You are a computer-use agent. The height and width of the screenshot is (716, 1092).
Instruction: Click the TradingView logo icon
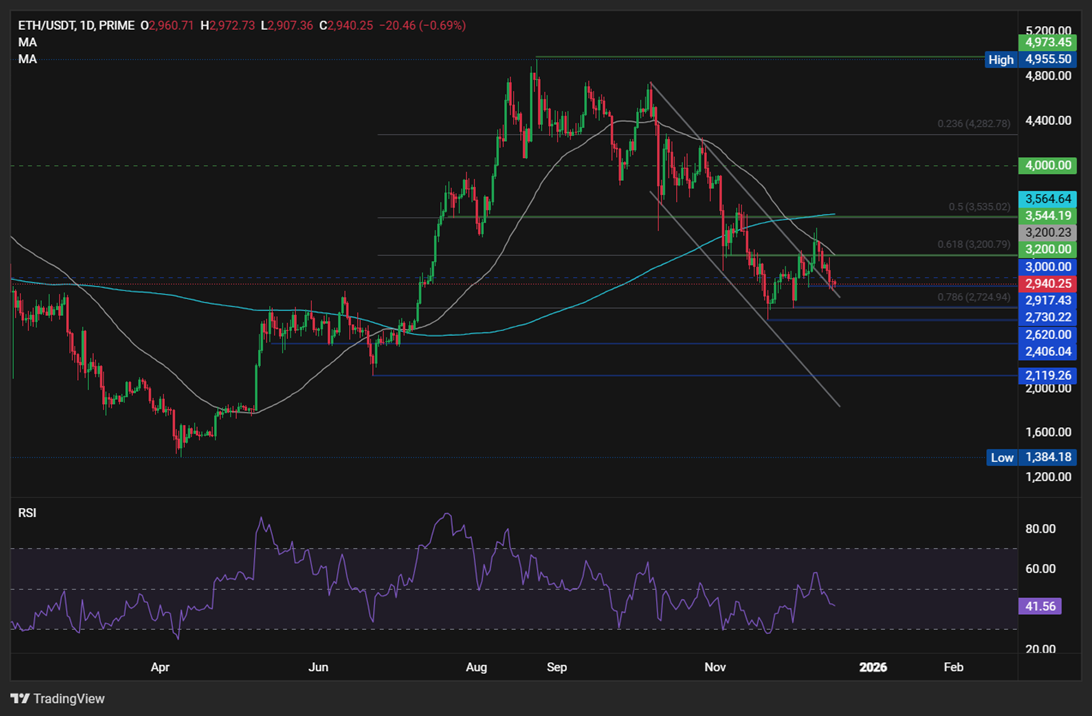(x=20, y=698)
